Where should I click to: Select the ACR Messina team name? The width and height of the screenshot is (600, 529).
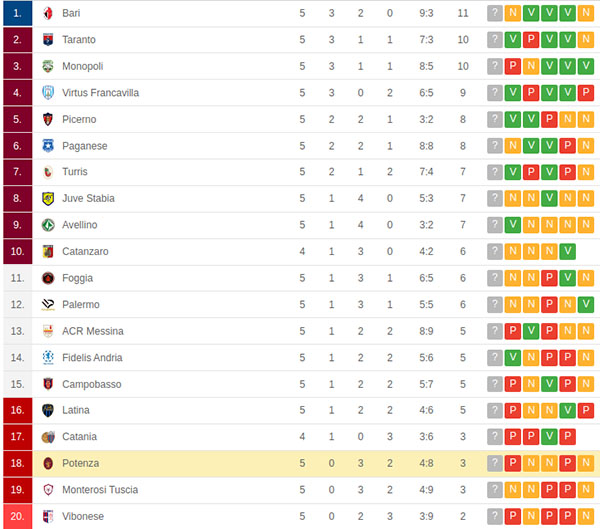[93, 331]
